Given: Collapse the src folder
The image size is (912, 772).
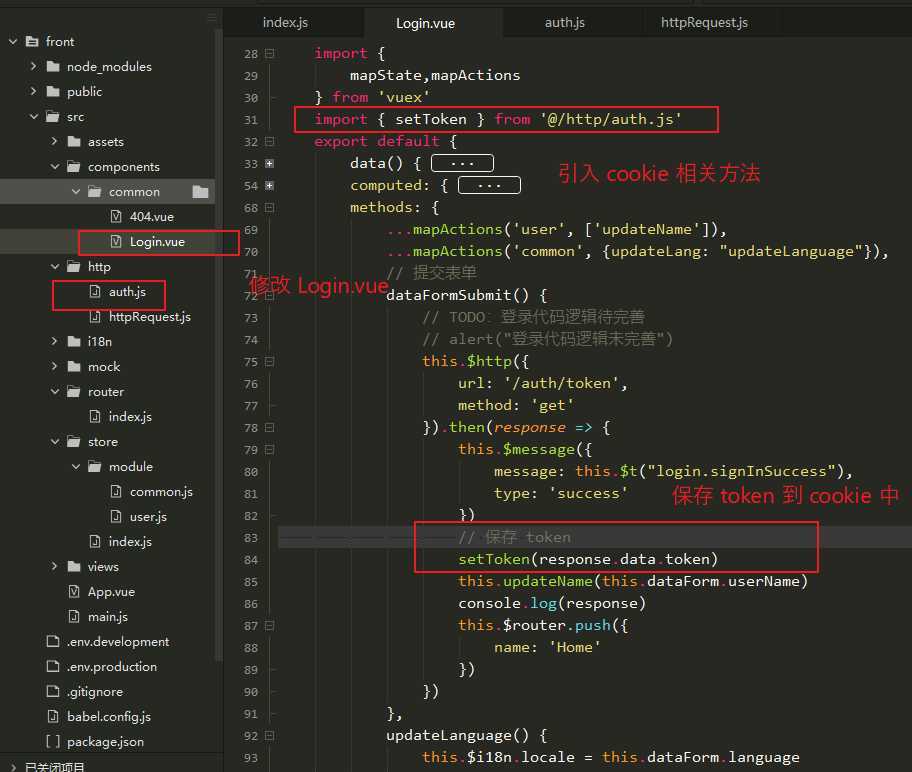Looking at the screenshot, I should [34, 116].
